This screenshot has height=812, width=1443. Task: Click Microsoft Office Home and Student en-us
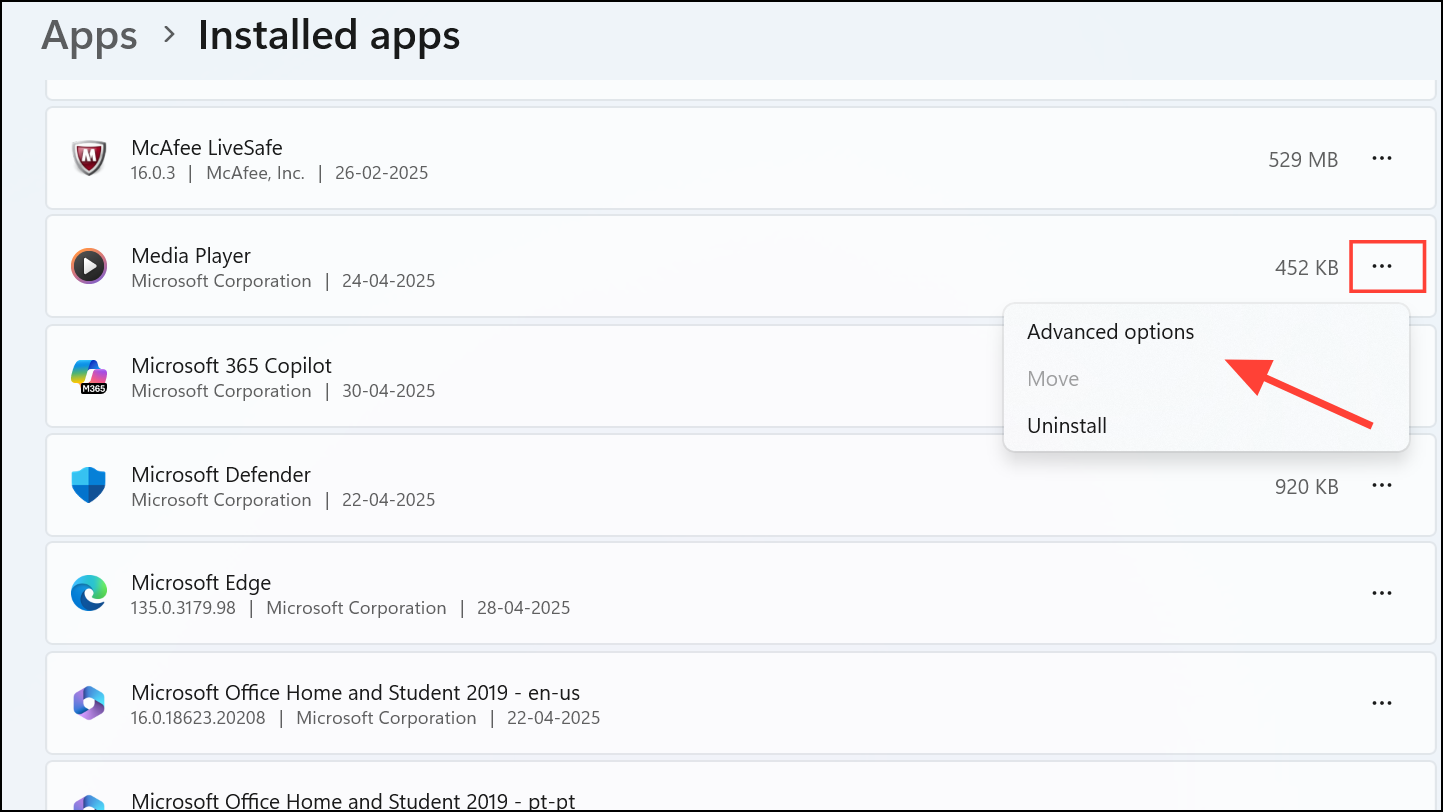[x=356, y=693]
